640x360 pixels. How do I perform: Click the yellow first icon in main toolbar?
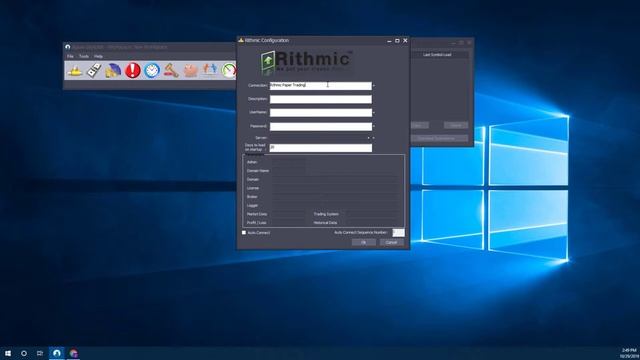click(x=75, y=71)
